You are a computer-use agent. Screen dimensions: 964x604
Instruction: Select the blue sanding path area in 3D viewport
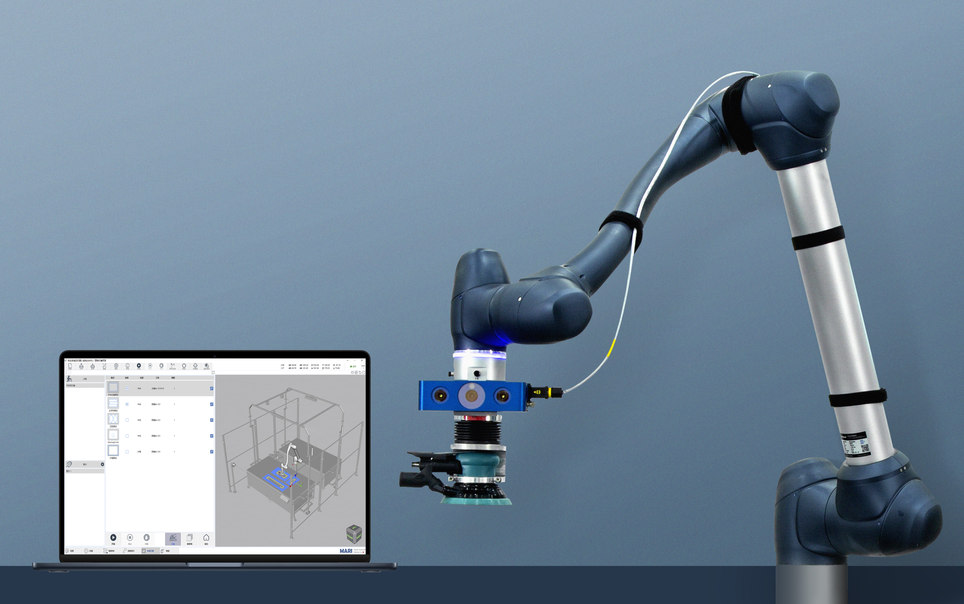point(280,478)
